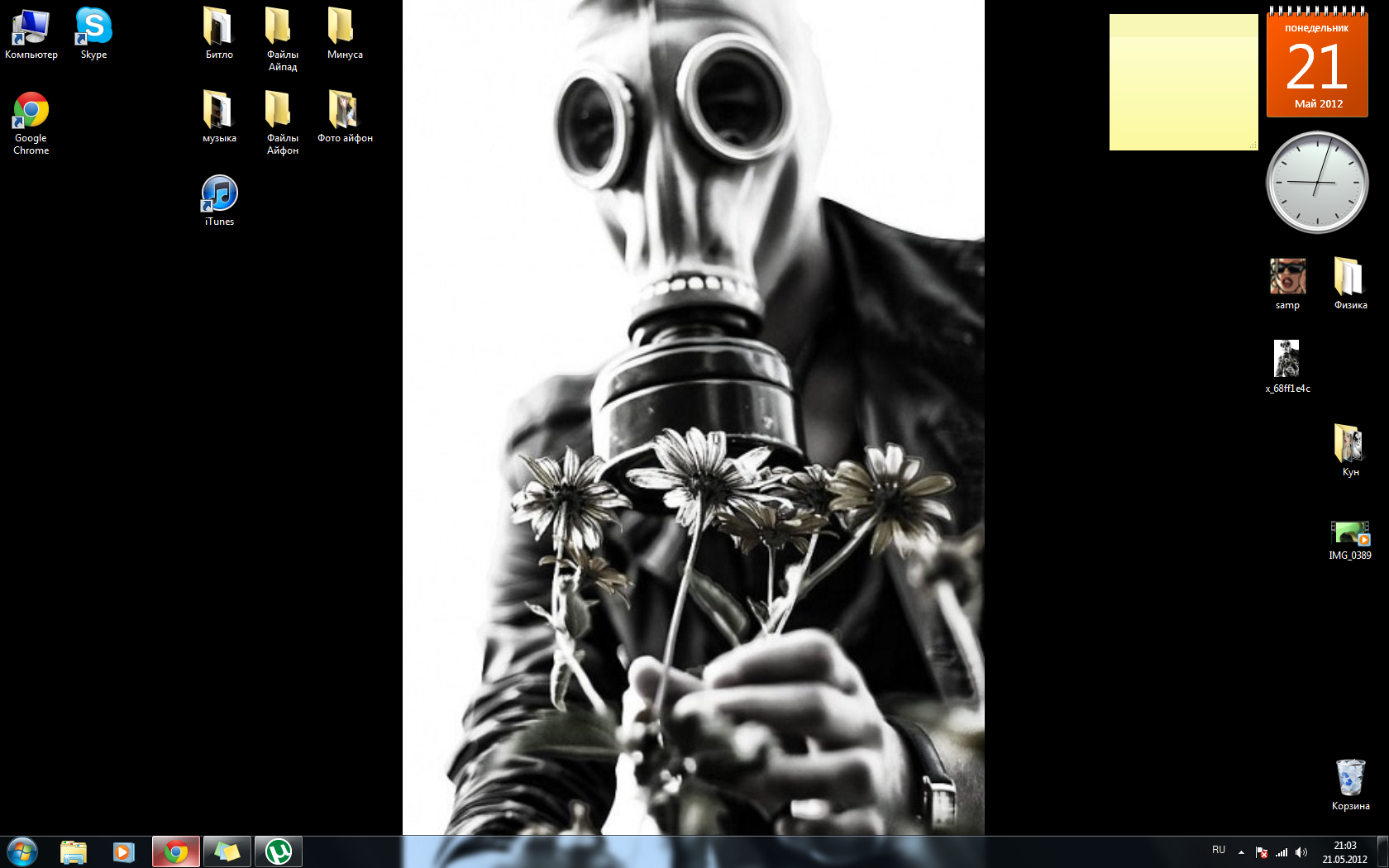This screenshot has height=868, width=1389.
Task: Open the Файлы Айфон folder
Action: pos(282,122)
